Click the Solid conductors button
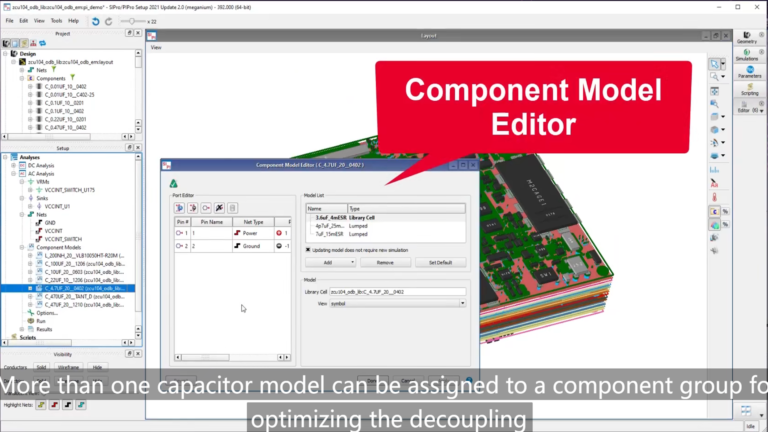 tap(41, 367)
